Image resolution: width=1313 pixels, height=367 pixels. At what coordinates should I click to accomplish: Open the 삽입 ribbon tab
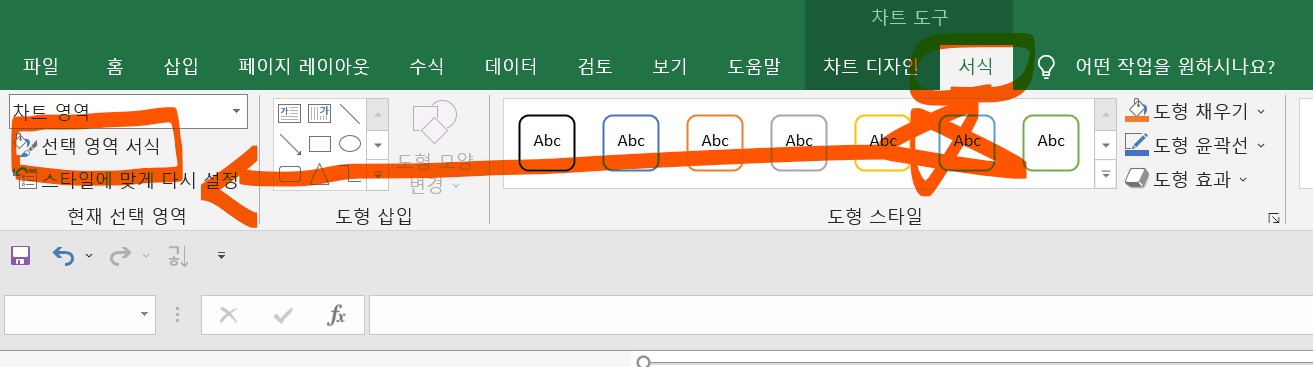click(x=181, y=67)
